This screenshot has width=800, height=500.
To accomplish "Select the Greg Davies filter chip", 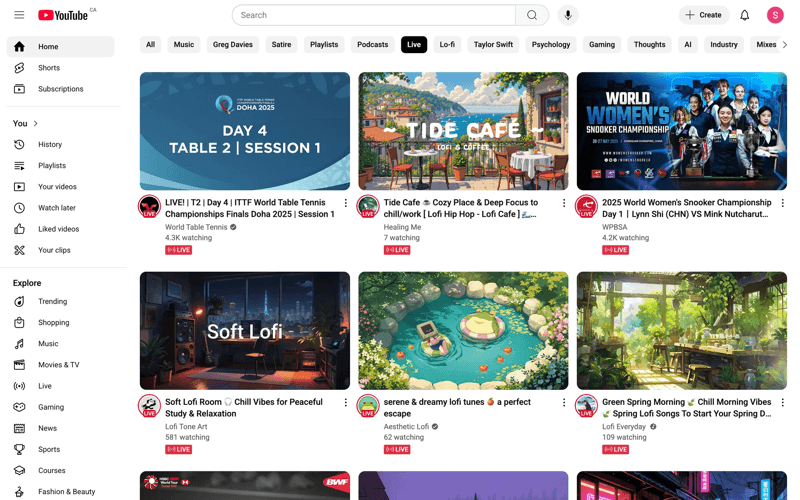I will coord(233,45).
